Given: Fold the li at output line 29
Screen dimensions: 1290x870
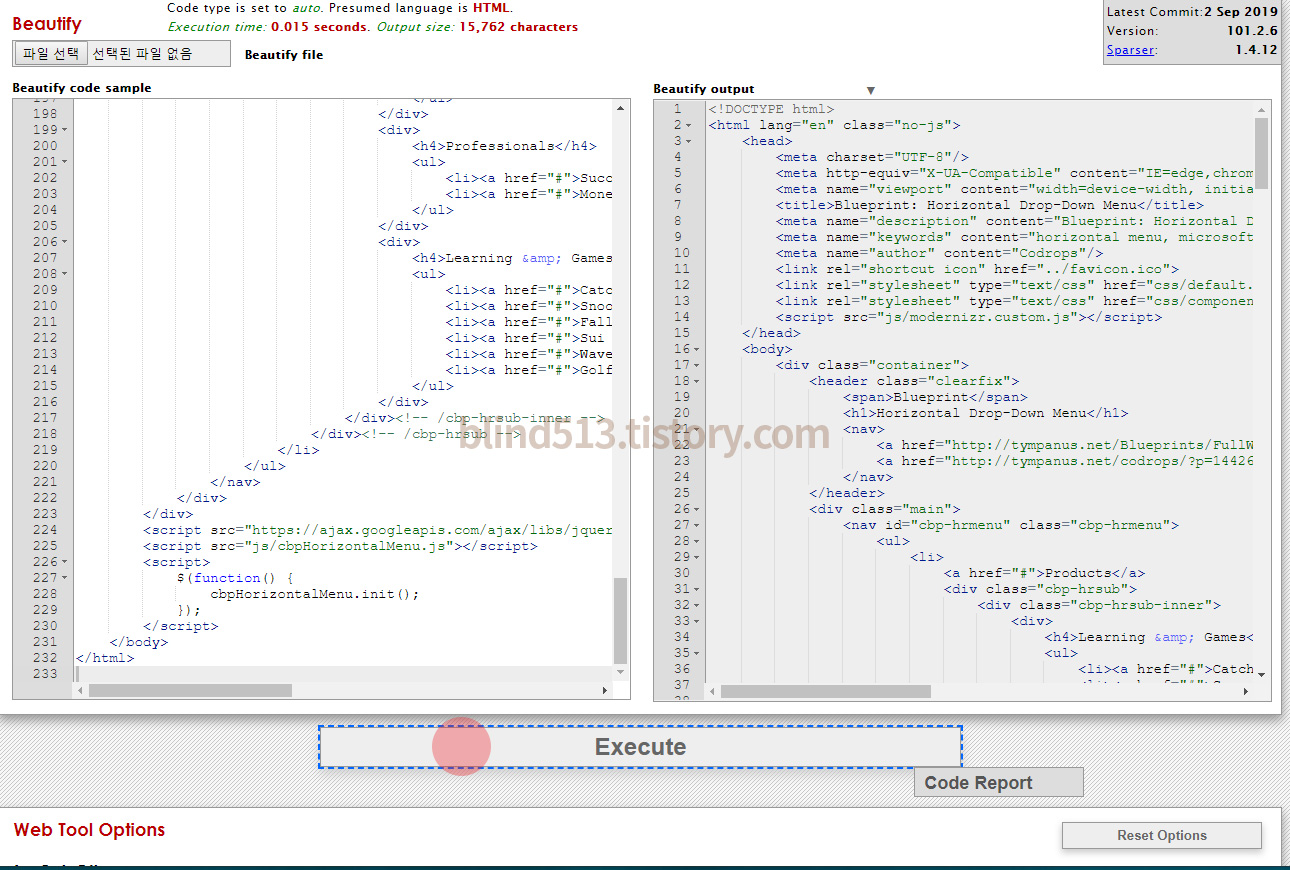Looking at the screenshot, I should [697, 557].
